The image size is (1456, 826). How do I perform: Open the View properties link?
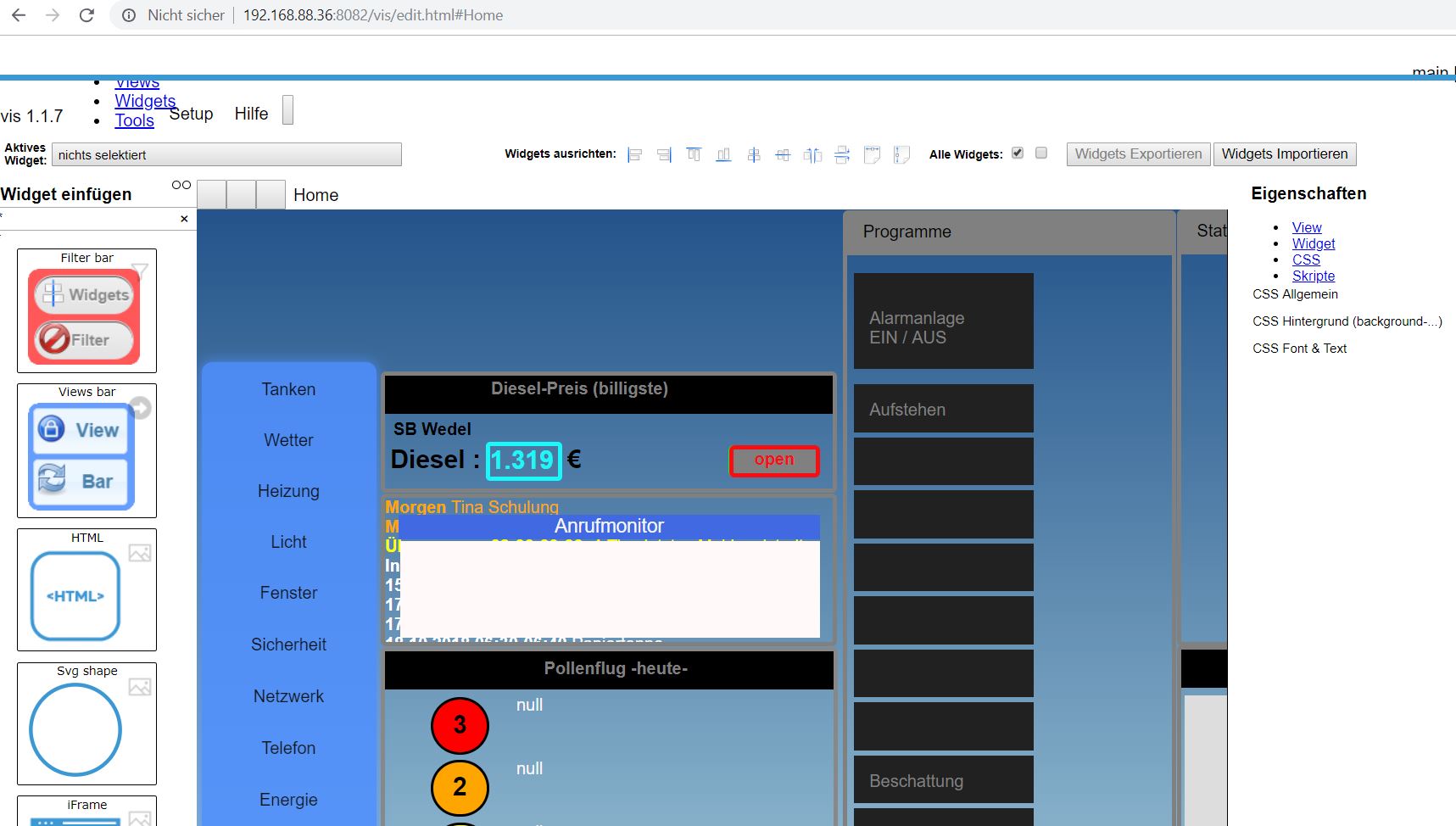point(1307,227)
